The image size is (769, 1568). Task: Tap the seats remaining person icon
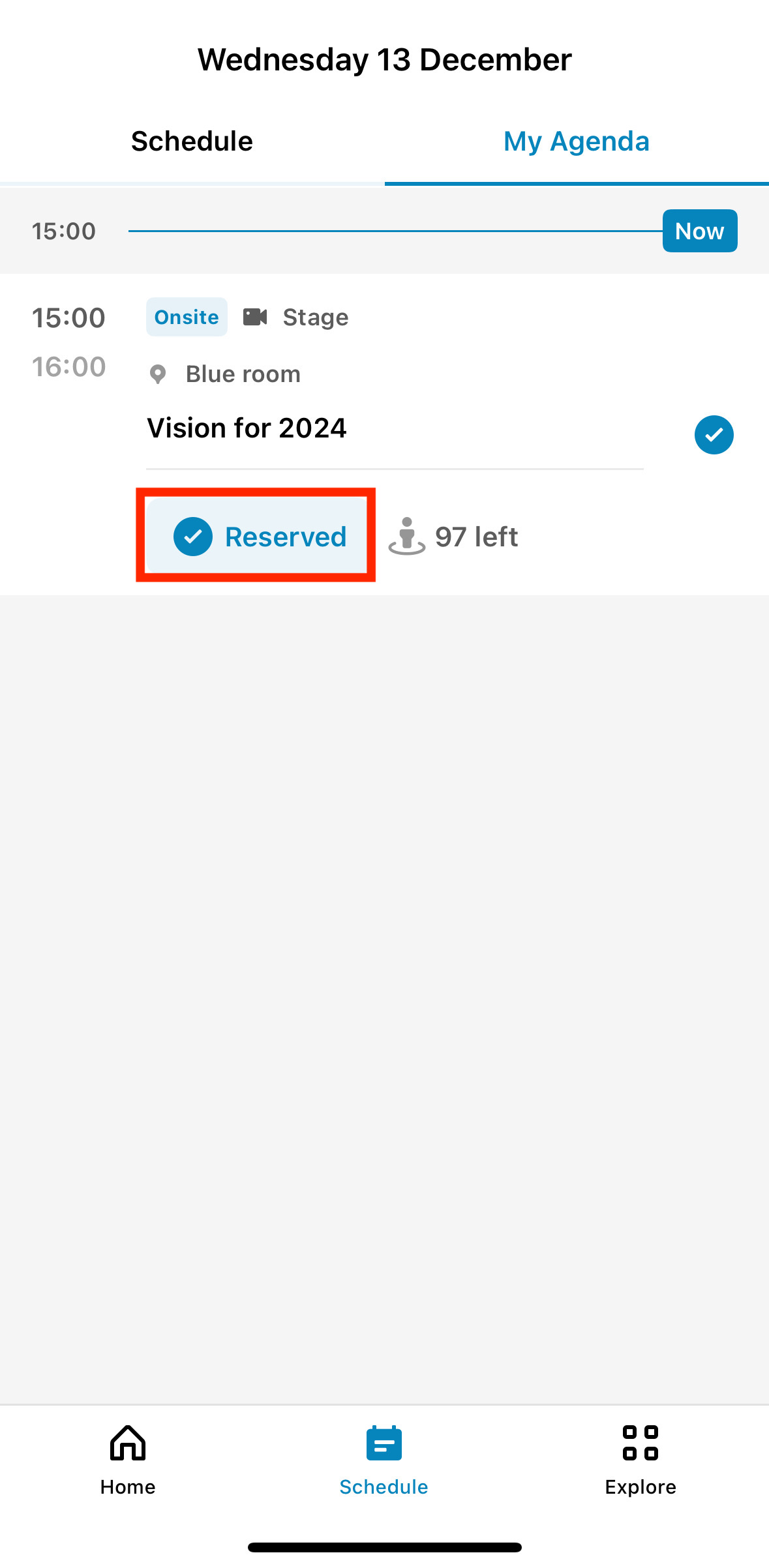[x=407, y=536]
